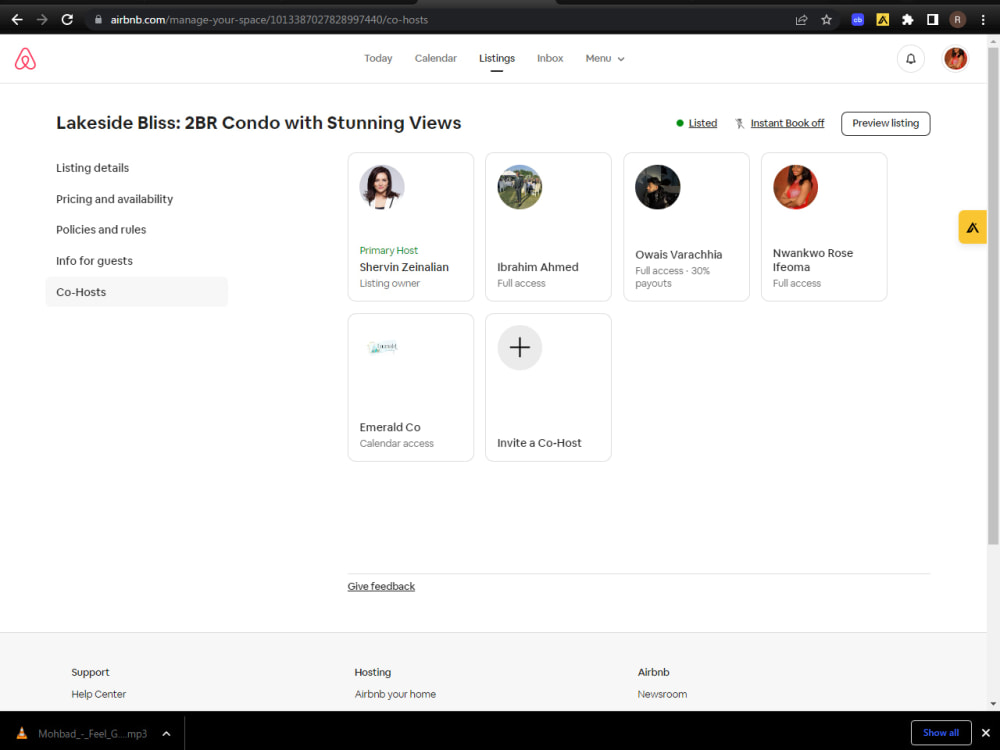Screen dimensions: 1000x750
Task: Go back with browser back arrow
Action: [17, 20]
